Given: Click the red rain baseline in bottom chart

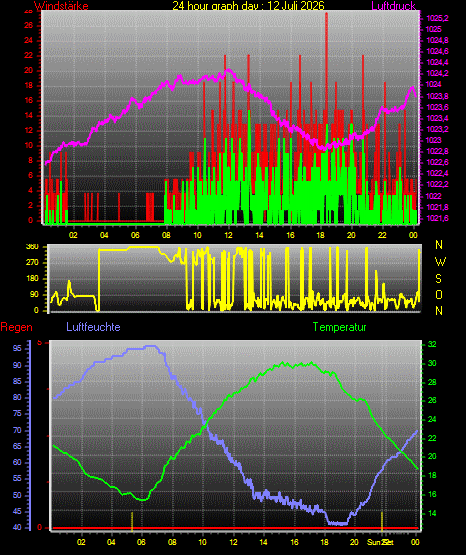Looking at the screenshot, I should 235,528.
